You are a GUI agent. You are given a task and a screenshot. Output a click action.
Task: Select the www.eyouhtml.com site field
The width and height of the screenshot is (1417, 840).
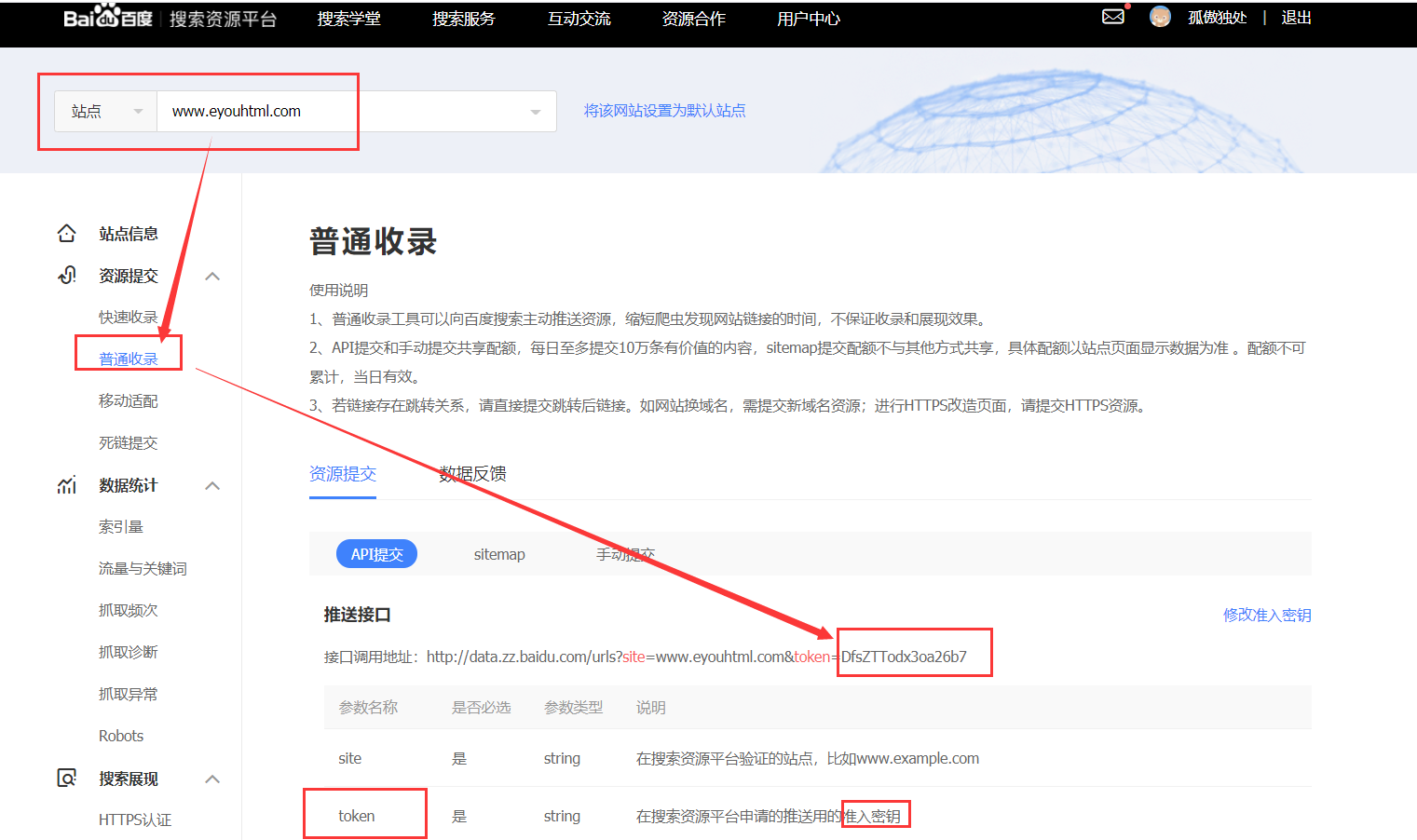pos(357,111)
